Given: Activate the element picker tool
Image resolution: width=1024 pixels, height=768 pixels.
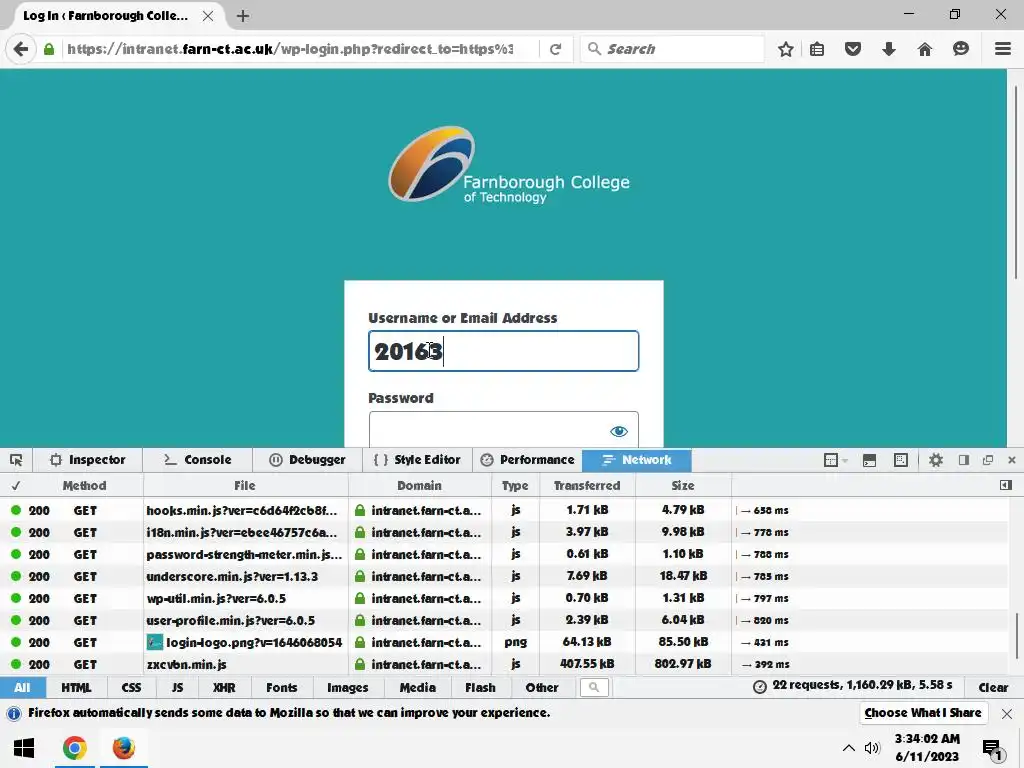Looking at the screenshot, I should click(x=16, y=460).
